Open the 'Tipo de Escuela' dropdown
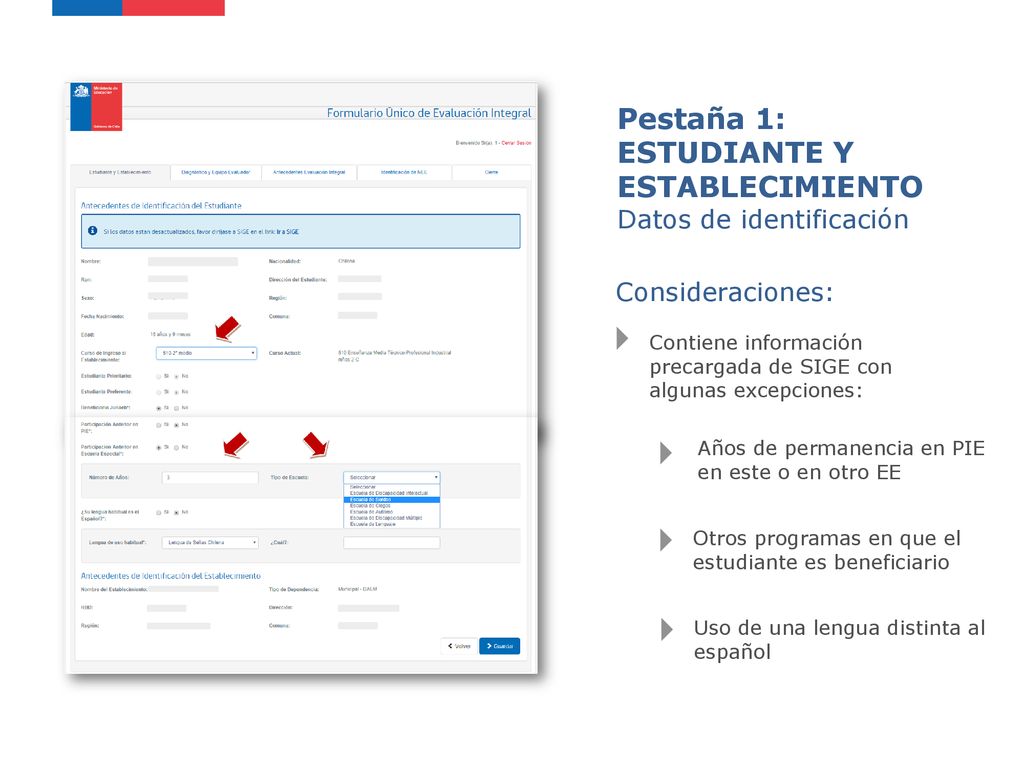Image resolution: width=1024 pixels, height=768 pixels. 392,477
